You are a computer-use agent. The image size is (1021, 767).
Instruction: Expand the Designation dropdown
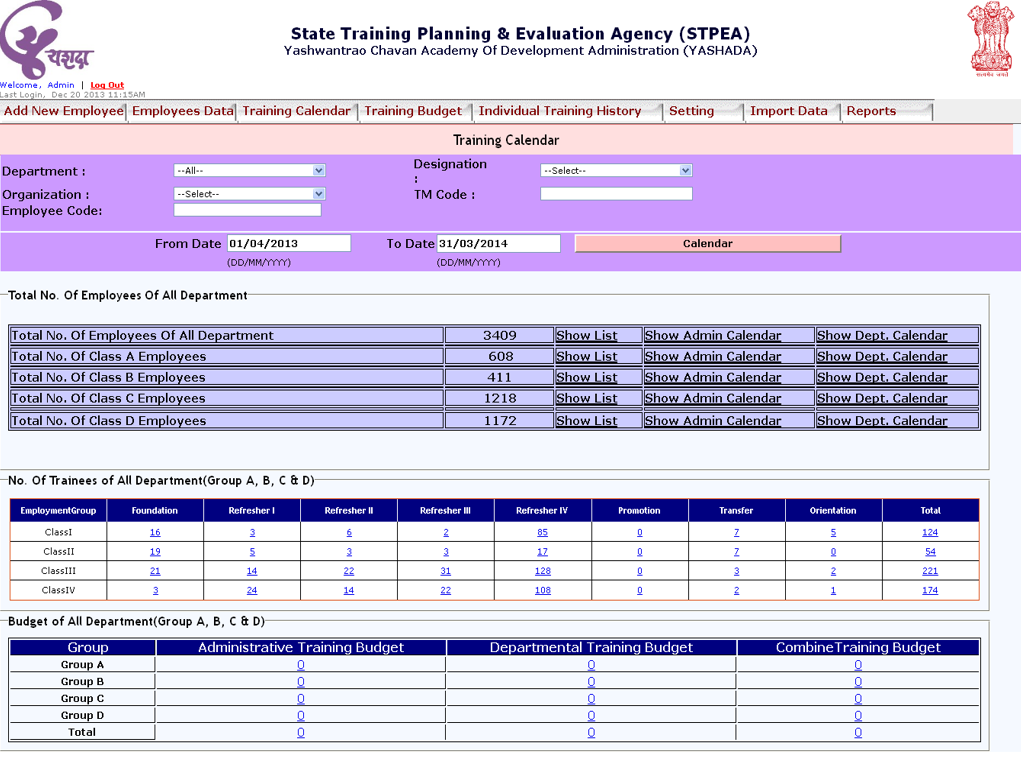click(x=616, y=171)
